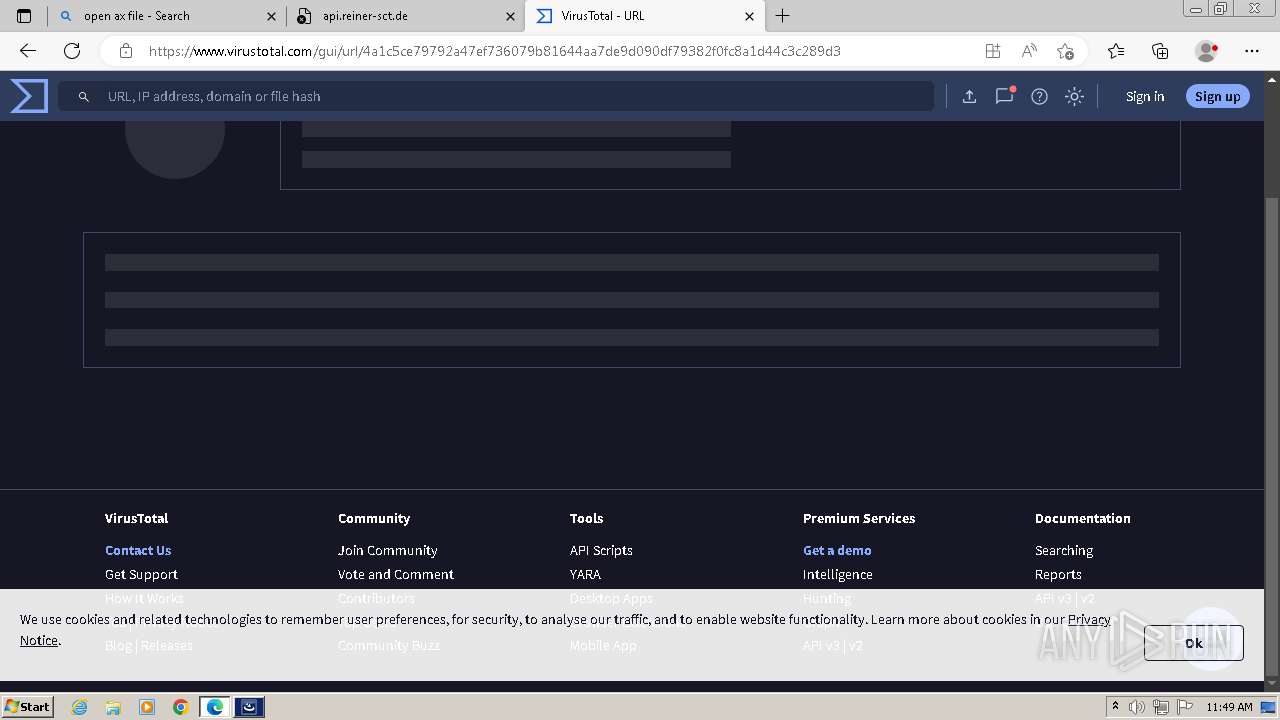Click the taskbar clock 11:49 AM
The image size is (1280, 720).
[1229, 707]
